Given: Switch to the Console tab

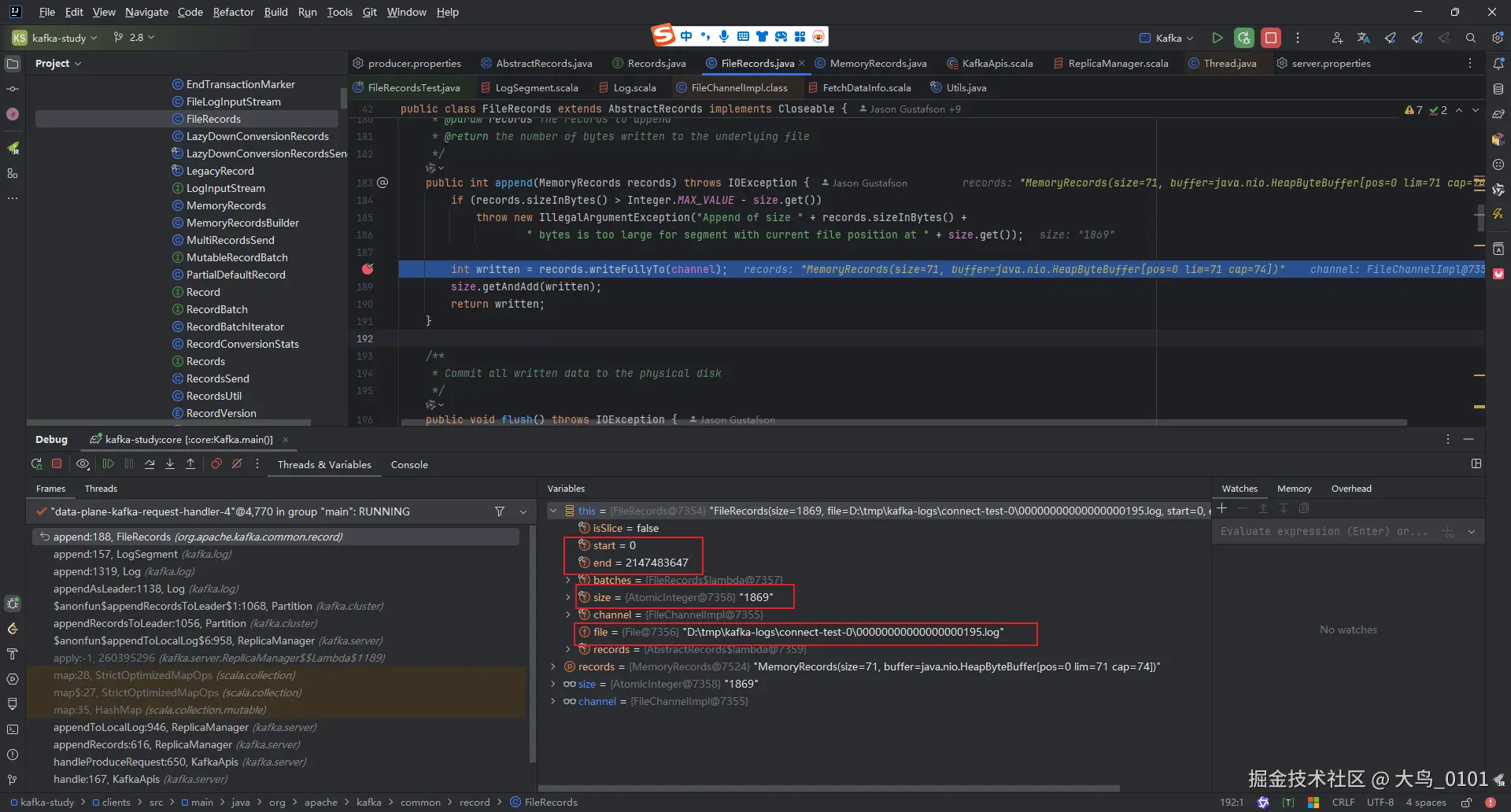Looking at the screenshot, I should pyautogui.click(x=409, y=464).
